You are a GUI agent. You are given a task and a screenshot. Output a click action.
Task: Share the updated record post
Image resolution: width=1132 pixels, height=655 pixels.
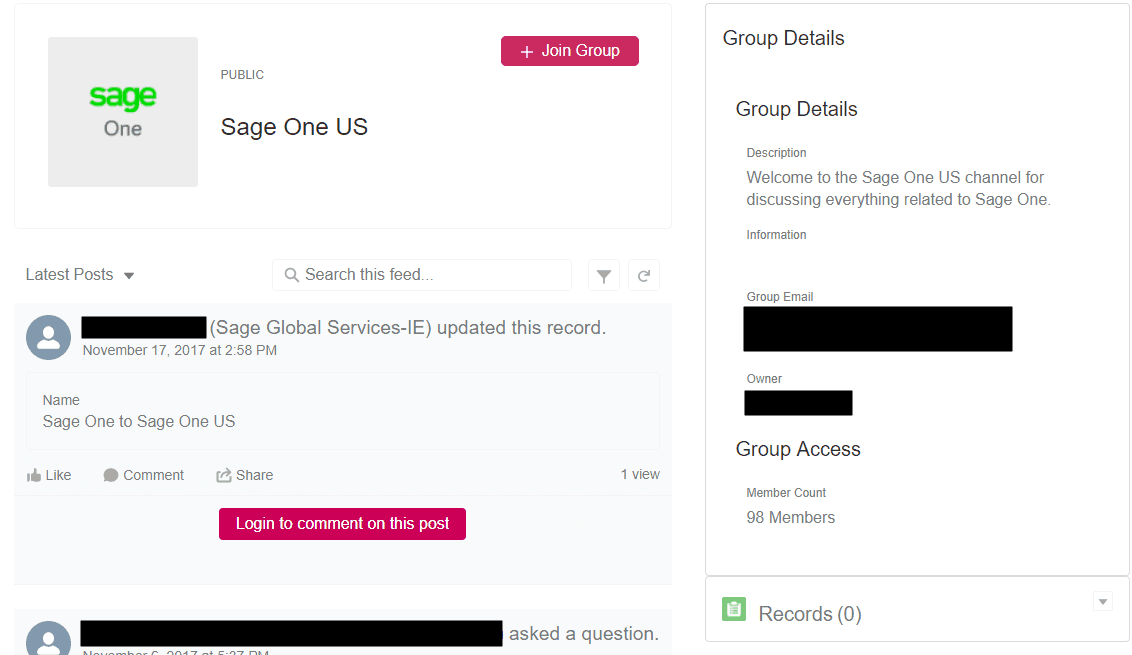tap(245, 475)
